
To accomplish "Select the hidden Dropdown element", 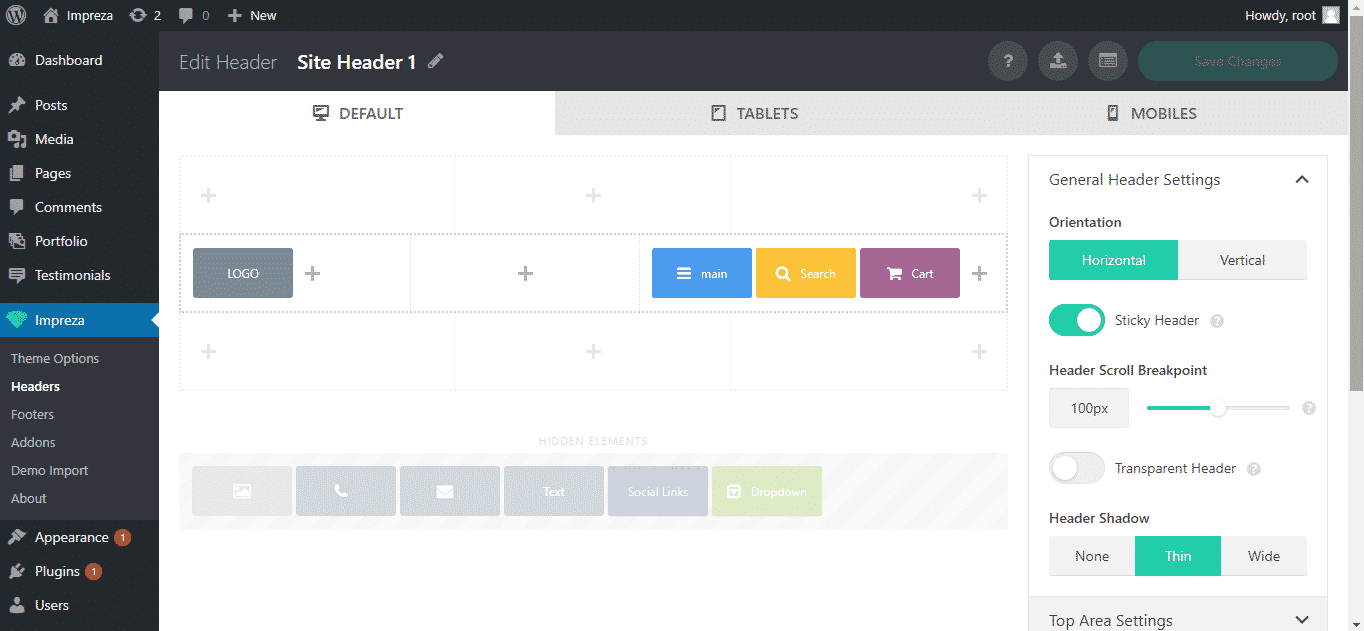I will click(x=767, y=491).
